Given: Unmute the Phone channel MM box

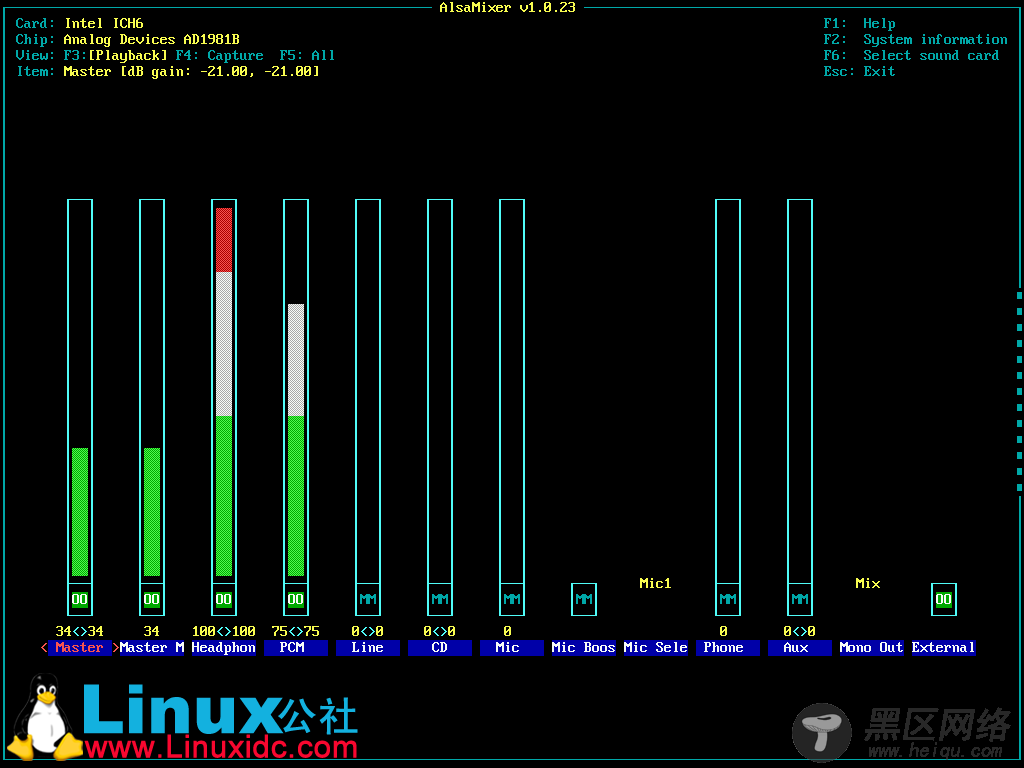Looking at the screenshot, I should 728,600.
